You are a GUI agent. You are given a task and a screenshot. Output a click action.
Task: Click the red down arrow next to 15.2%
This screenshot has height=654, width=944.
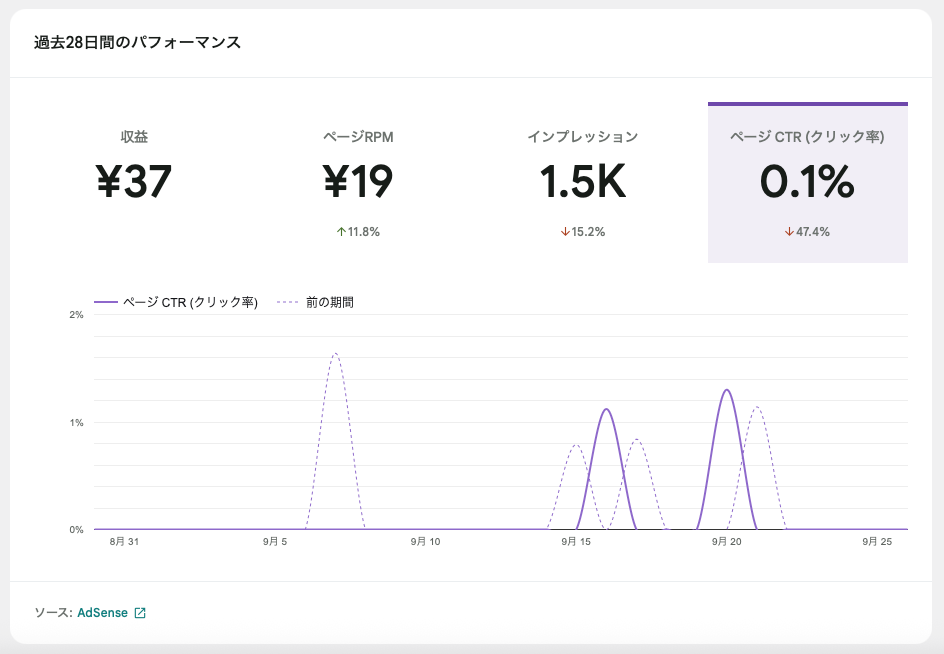click(565, 232)
